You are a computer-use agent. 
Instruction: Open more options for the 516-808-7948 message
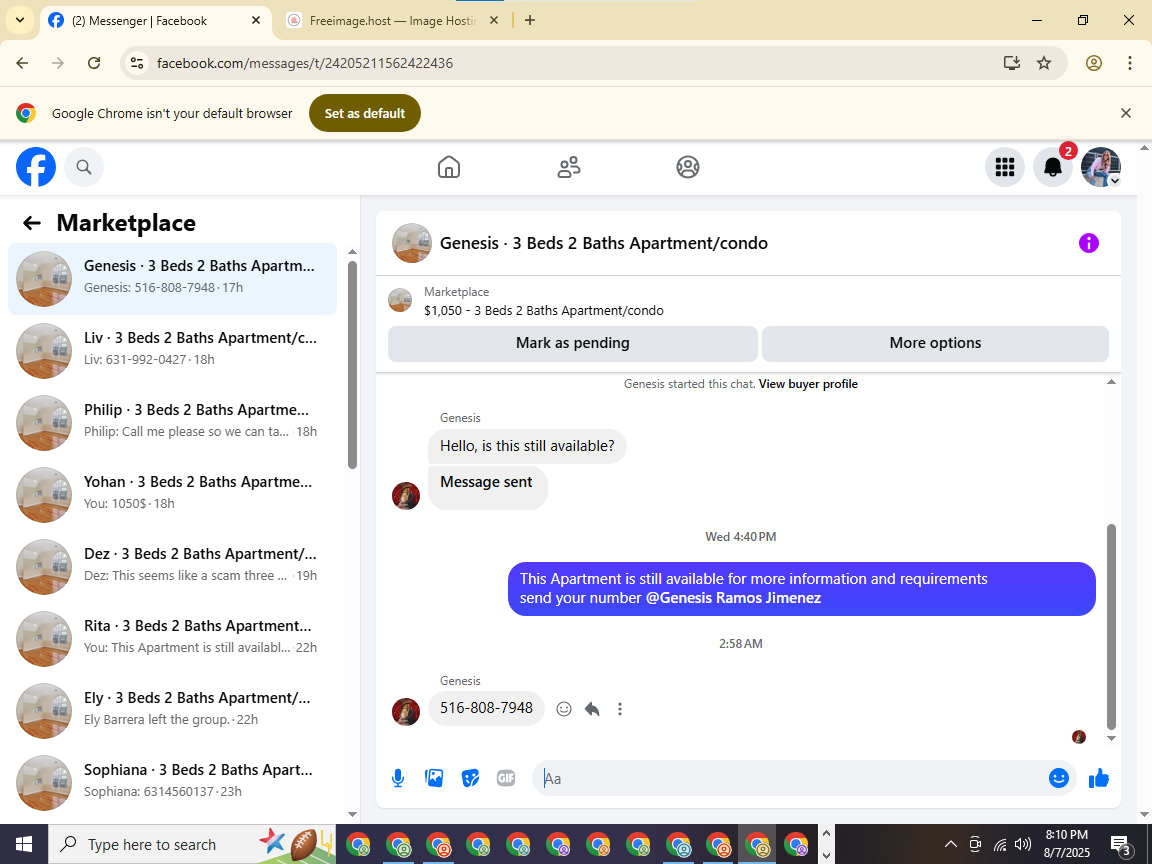pyautogui.click(x=620, y=709)
